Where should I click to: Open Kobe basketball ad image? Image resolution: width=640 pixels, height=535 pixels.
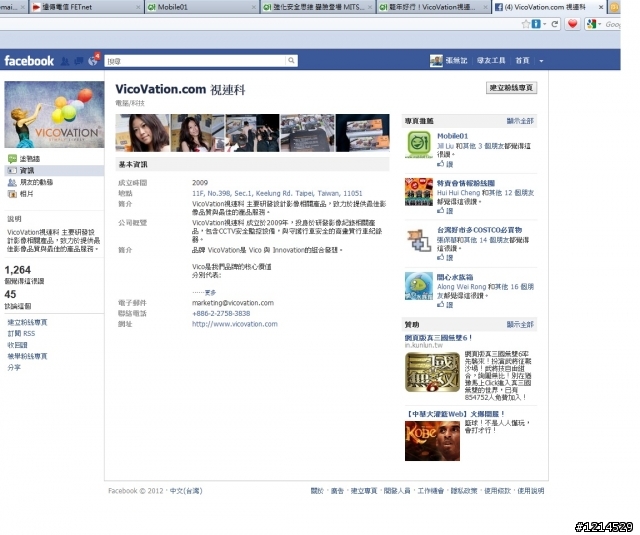[x=432, y=441]
